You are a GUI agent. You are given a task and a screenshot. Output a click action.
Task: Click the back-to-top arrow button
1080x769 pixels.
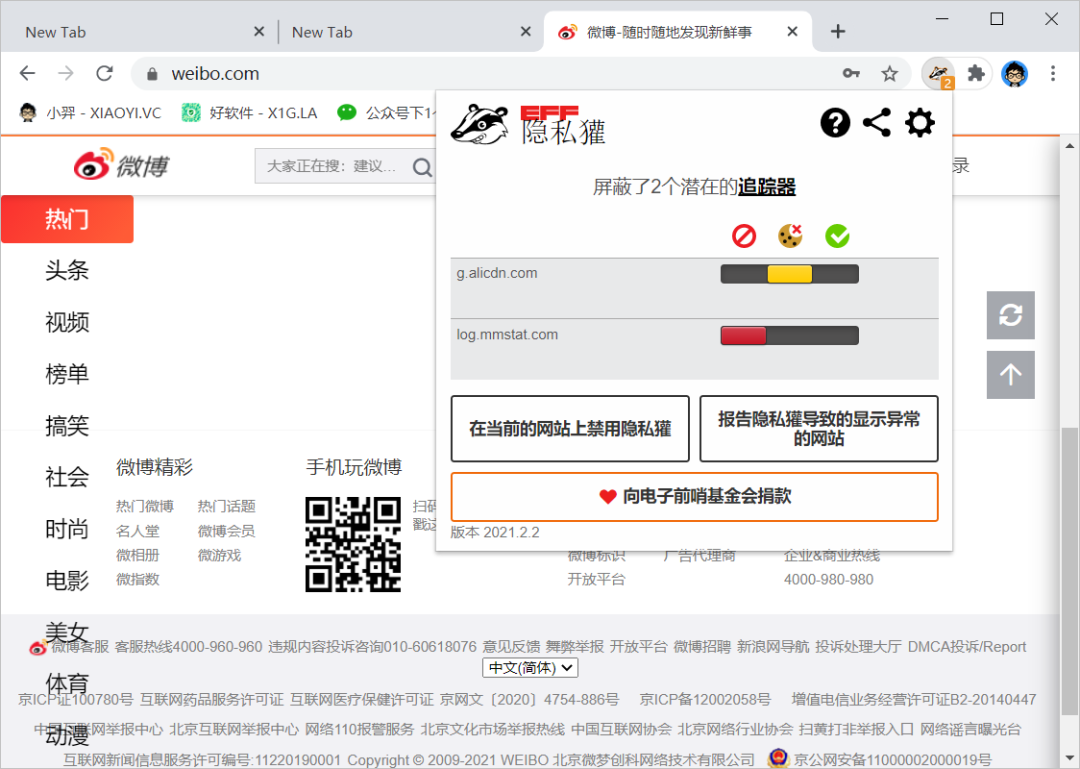(1010, 375)
